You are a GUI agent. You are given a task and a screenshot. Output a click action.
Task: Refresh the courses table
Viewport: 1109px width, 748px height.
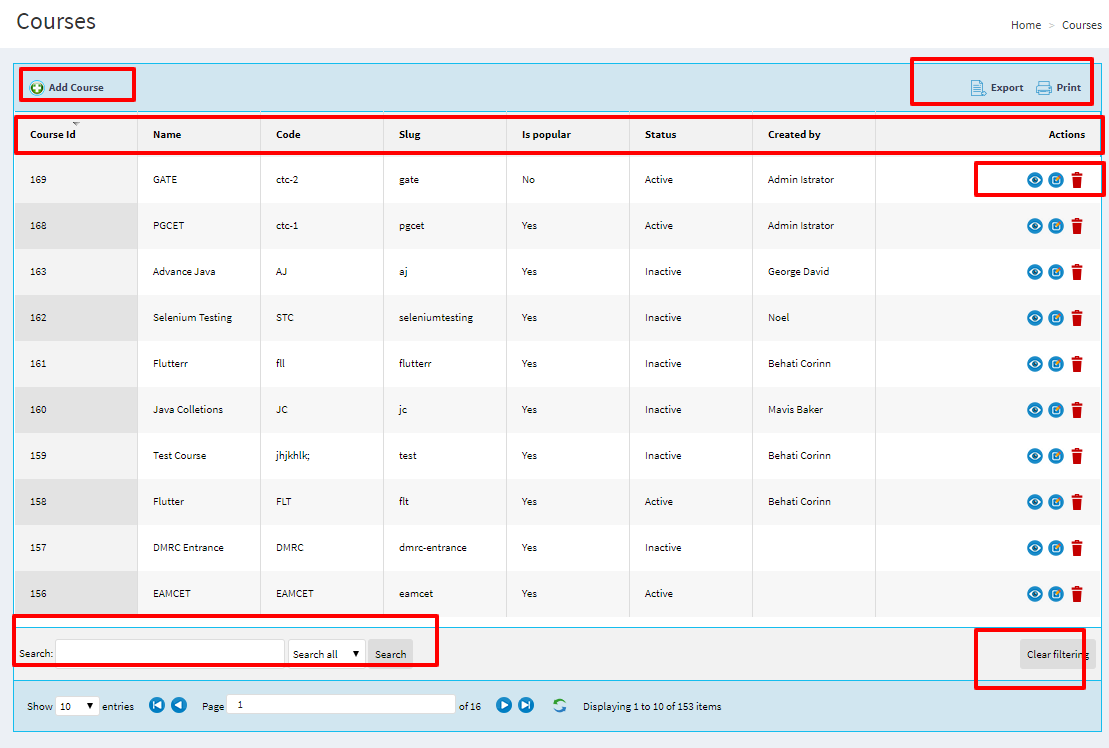click(560, 705)
